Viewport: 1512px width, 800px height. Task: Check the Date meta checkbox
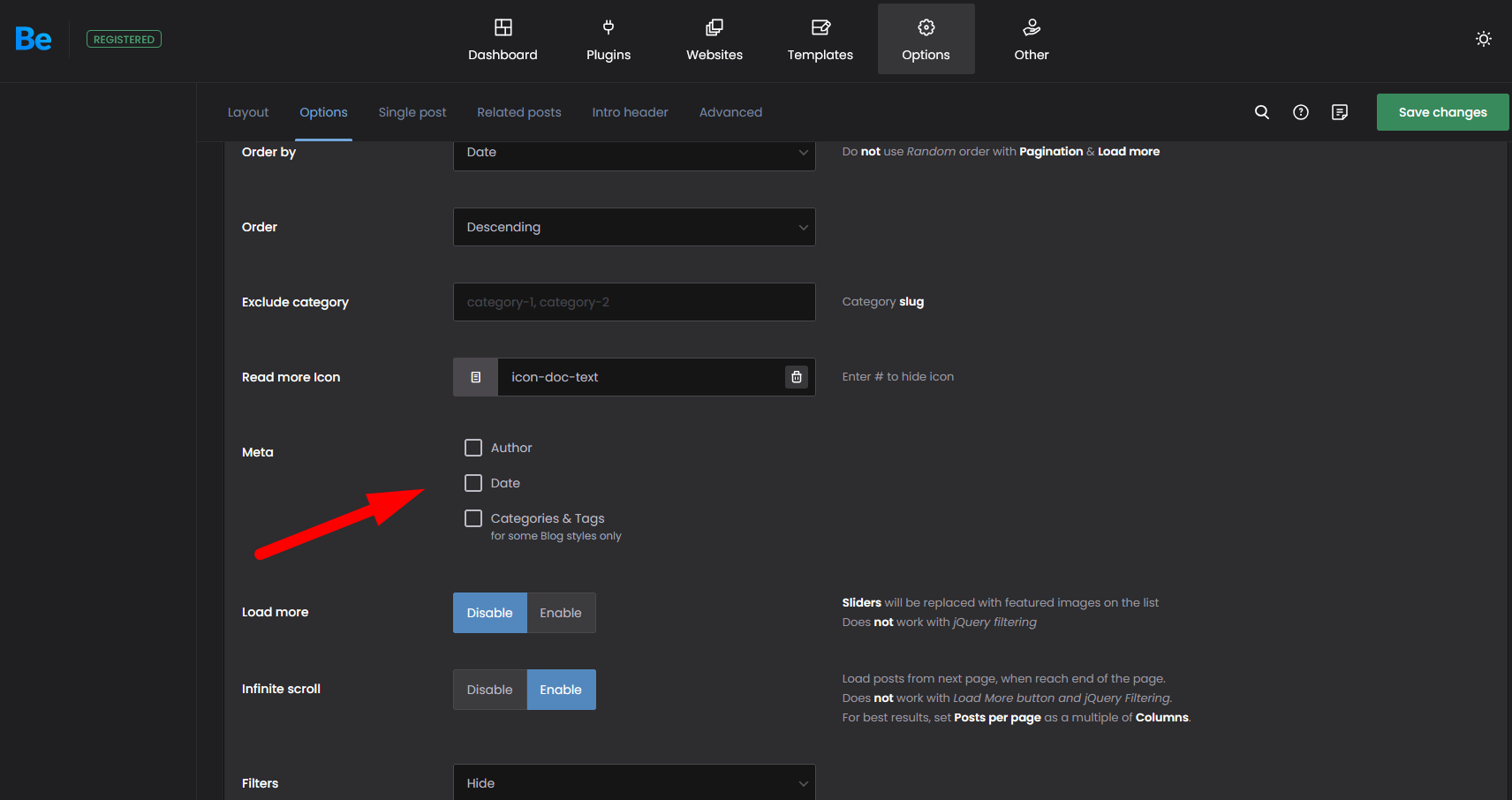point(473,483)
